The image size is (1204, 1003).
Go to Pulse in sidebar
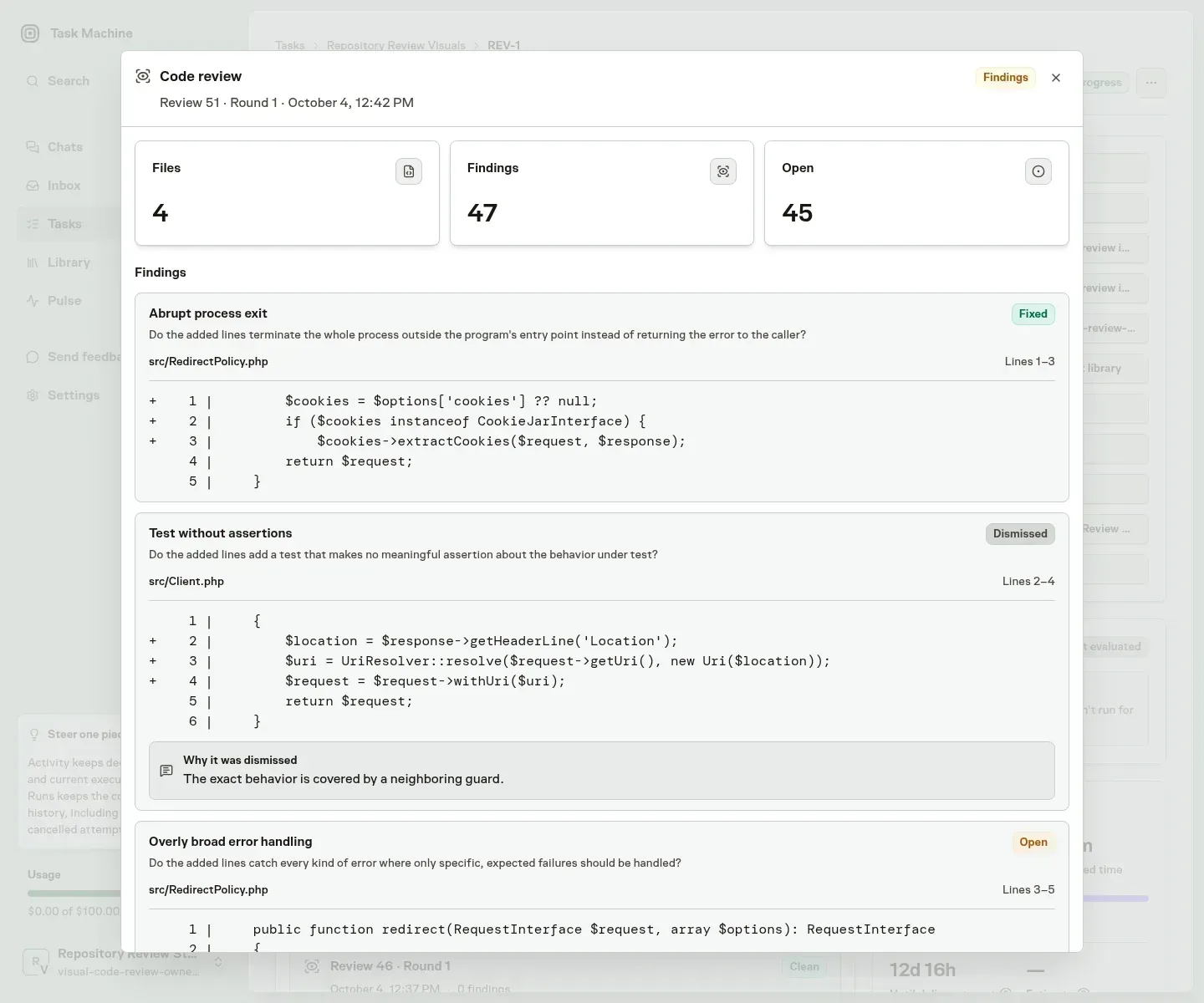69,301
